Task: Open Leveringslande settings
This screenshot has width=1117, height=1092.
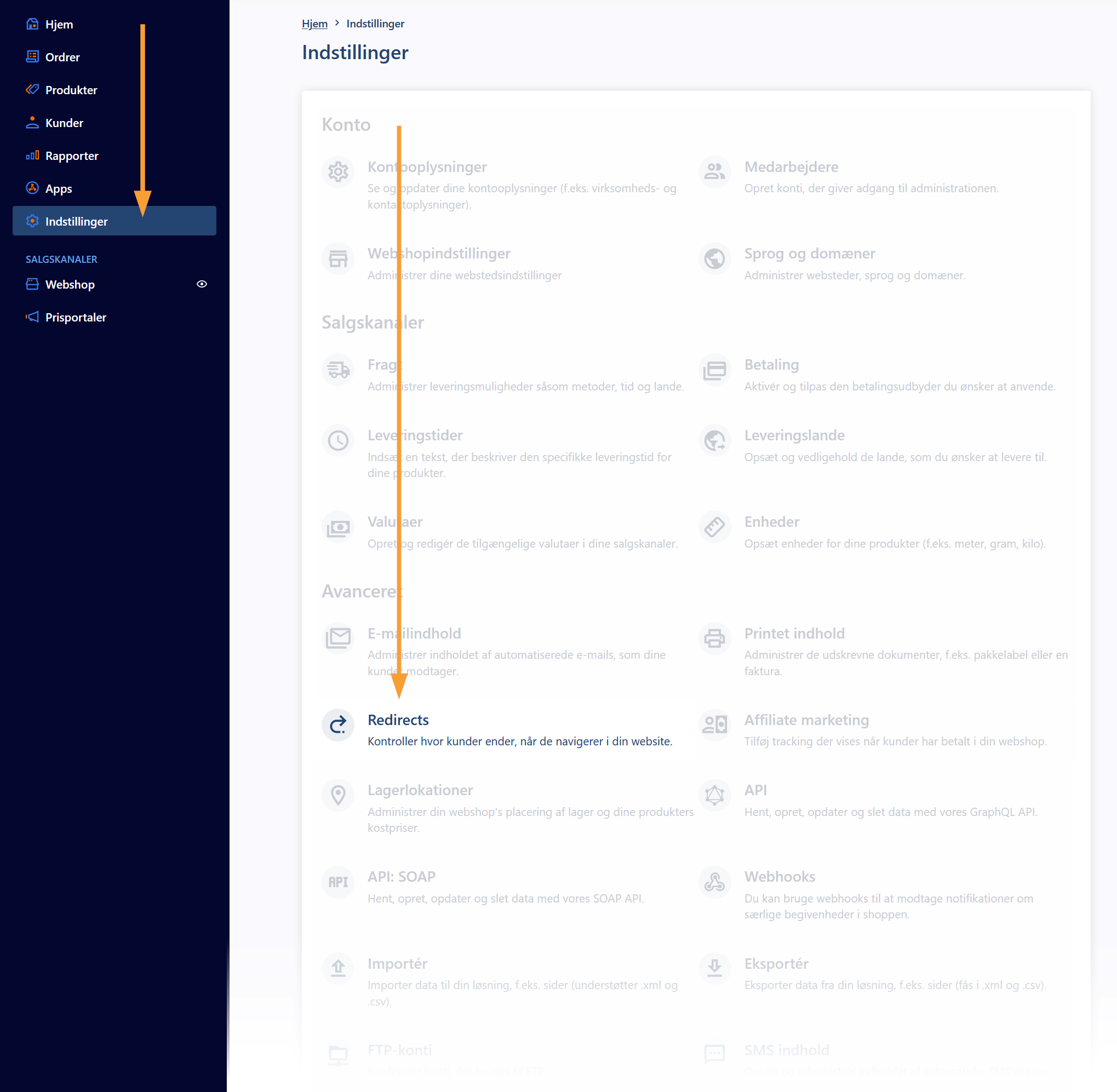Action: point(794,435)
